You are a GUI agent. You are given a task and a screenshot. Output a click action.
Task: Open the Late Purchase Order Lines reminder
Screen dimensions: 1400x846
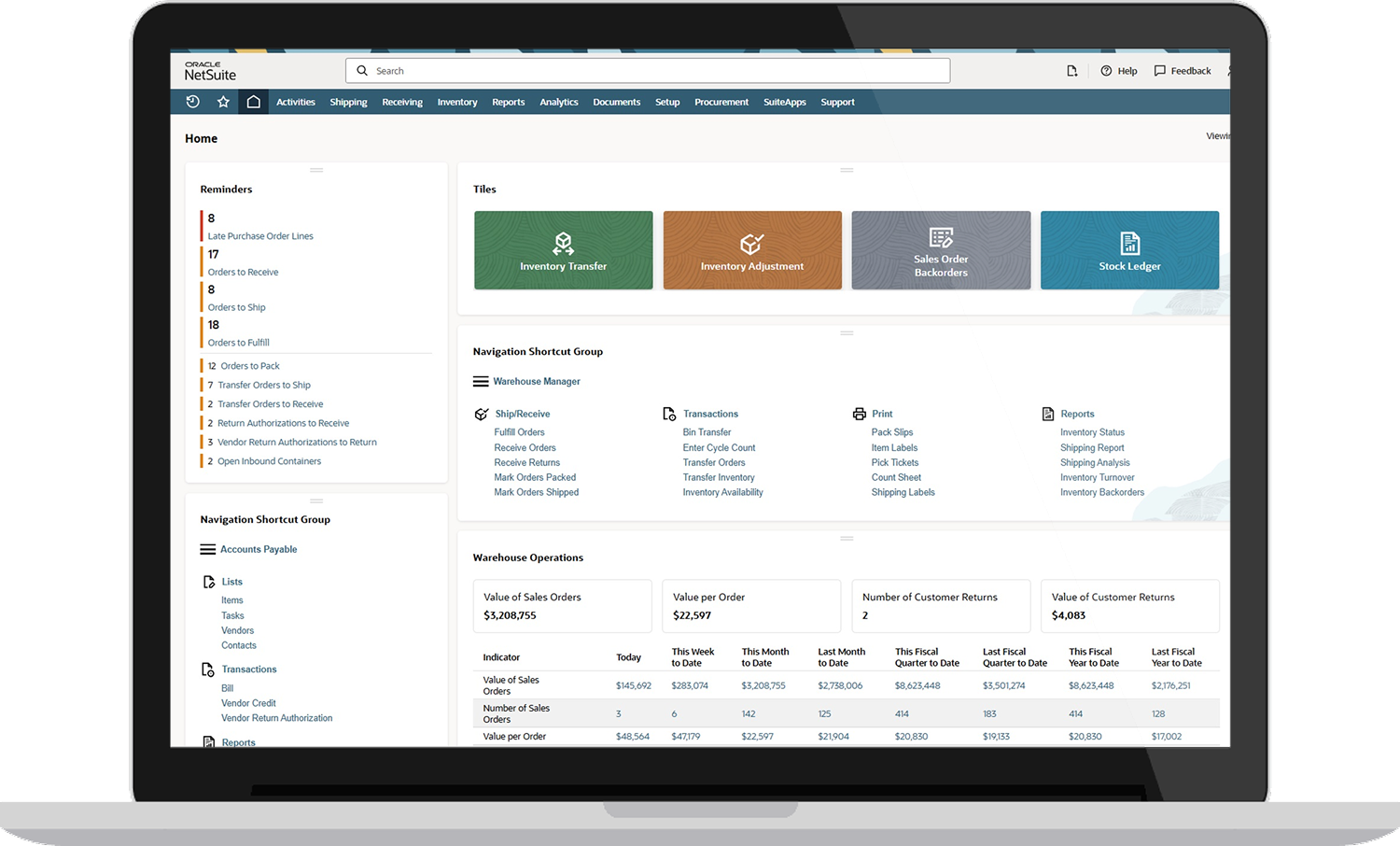tap(260, 236)
